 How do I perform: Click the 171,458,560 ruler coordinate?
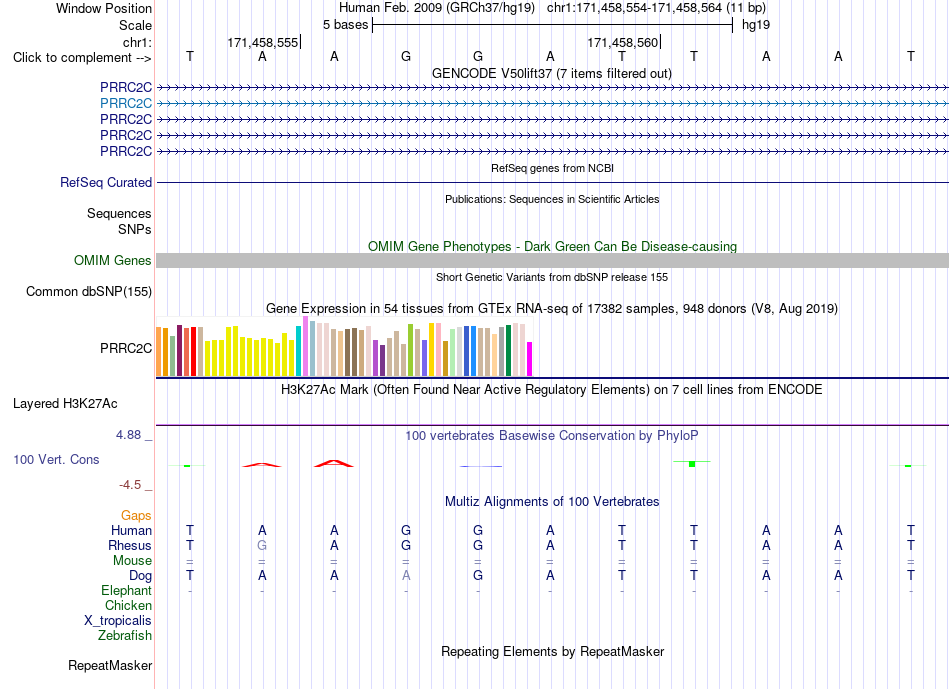pos(623,42)
